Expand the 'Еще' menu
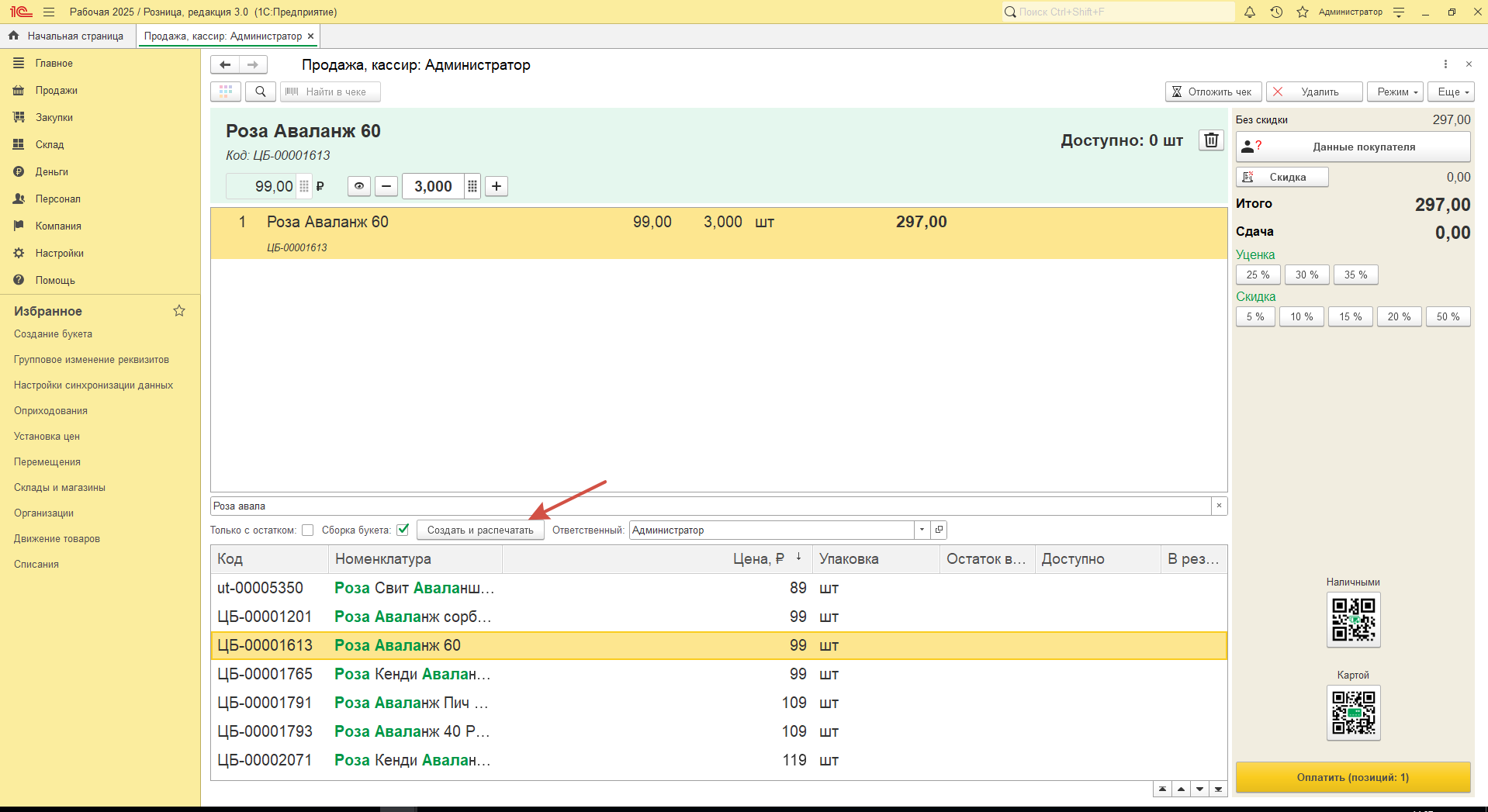Image resolution: width=1488 pixels, height=812 pixels. pos(1452,92)
